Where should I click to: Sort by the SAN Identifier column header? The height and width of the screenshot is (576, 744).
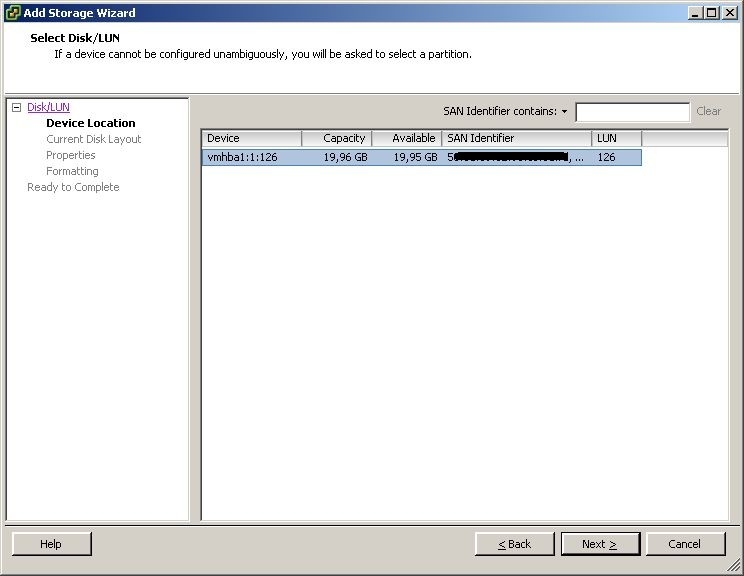point(517,139)
